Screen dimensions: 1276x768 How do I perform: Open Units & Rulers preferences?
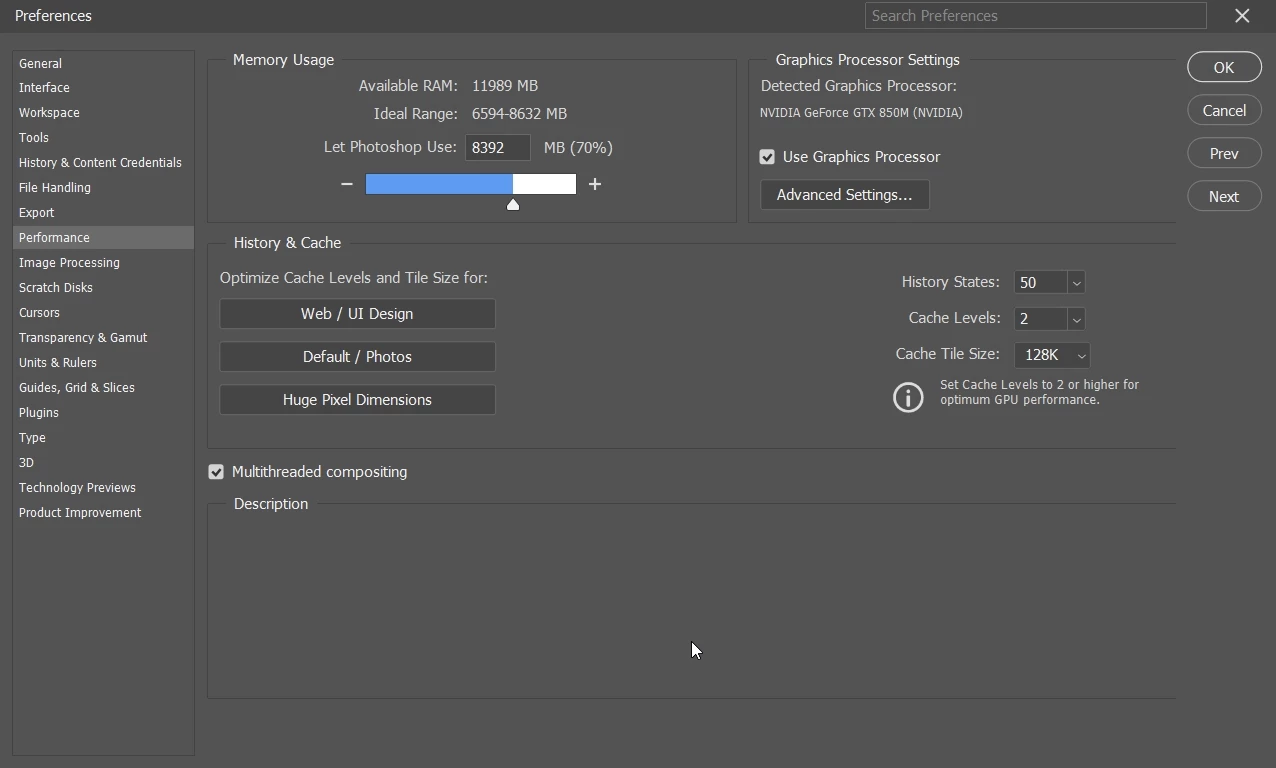click(103, 363)
